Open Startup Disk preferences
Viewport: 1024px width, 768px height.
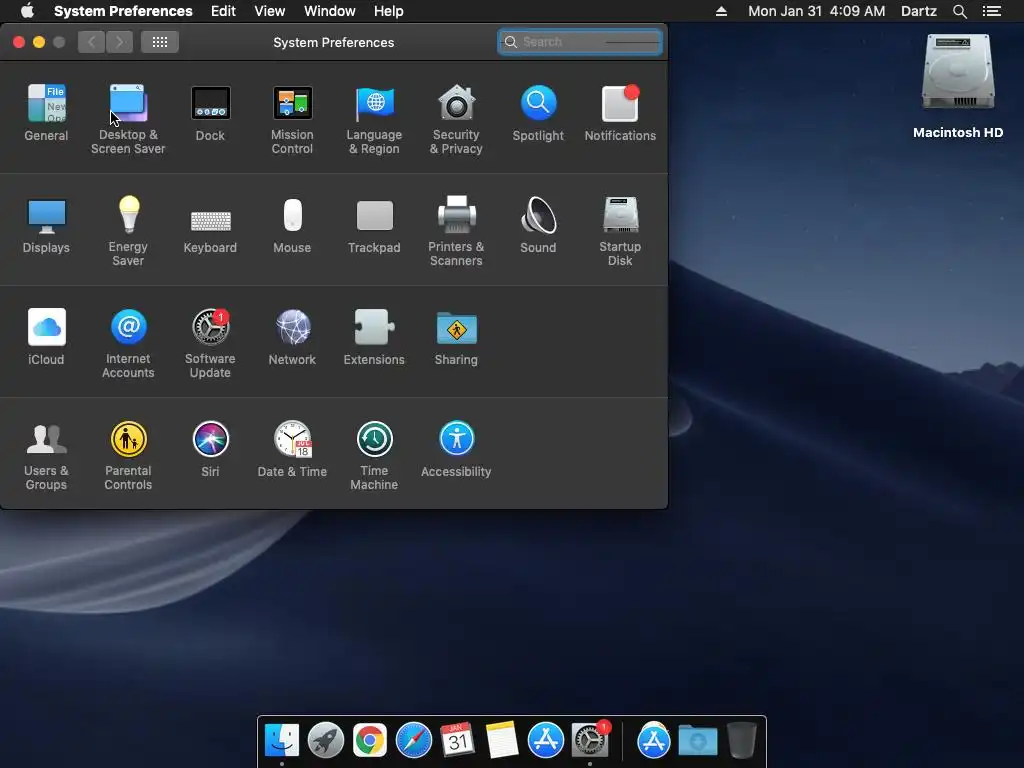(620, 231)
